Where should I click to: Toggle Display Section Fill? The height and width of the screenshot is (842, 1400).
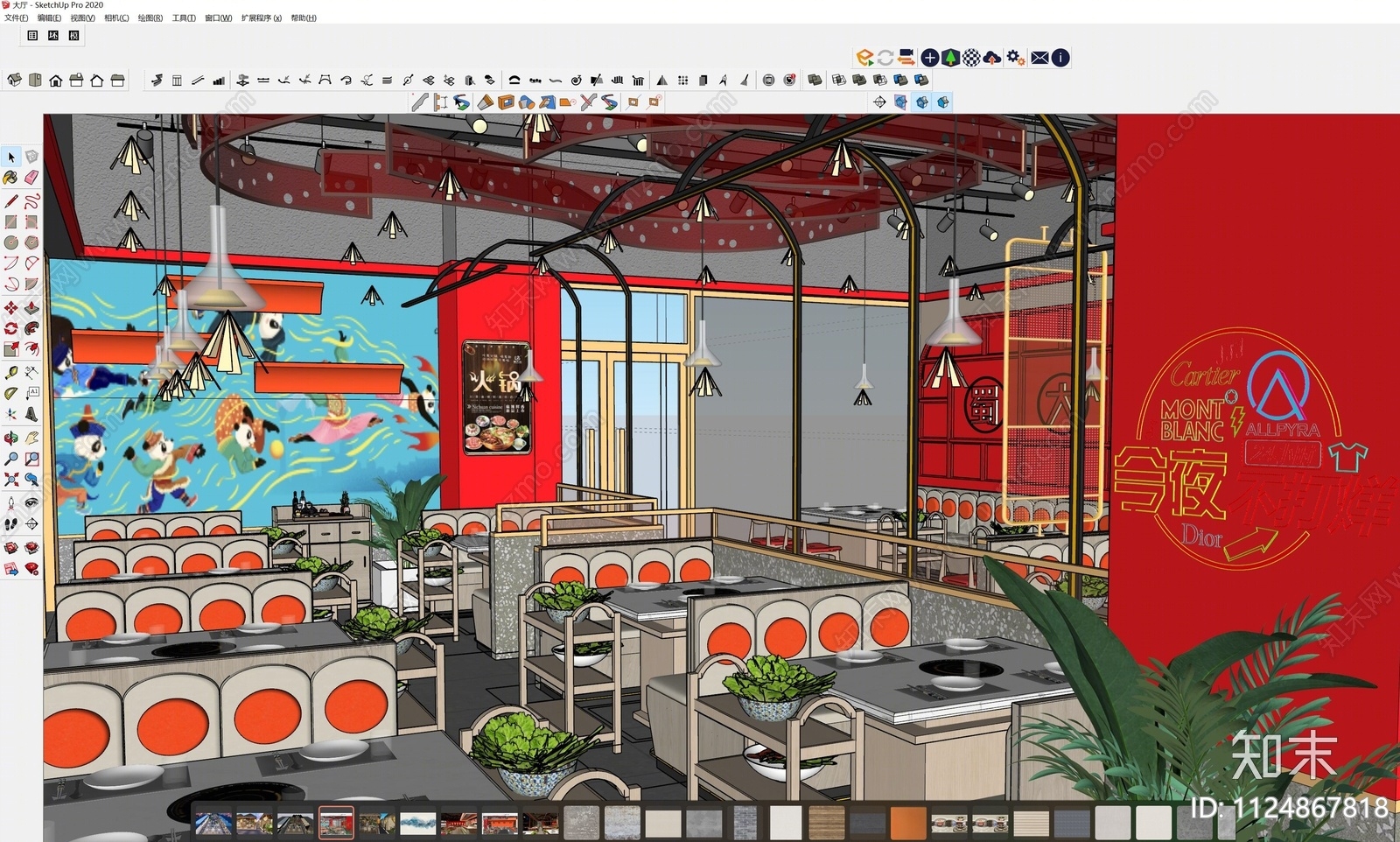[943, 102]
